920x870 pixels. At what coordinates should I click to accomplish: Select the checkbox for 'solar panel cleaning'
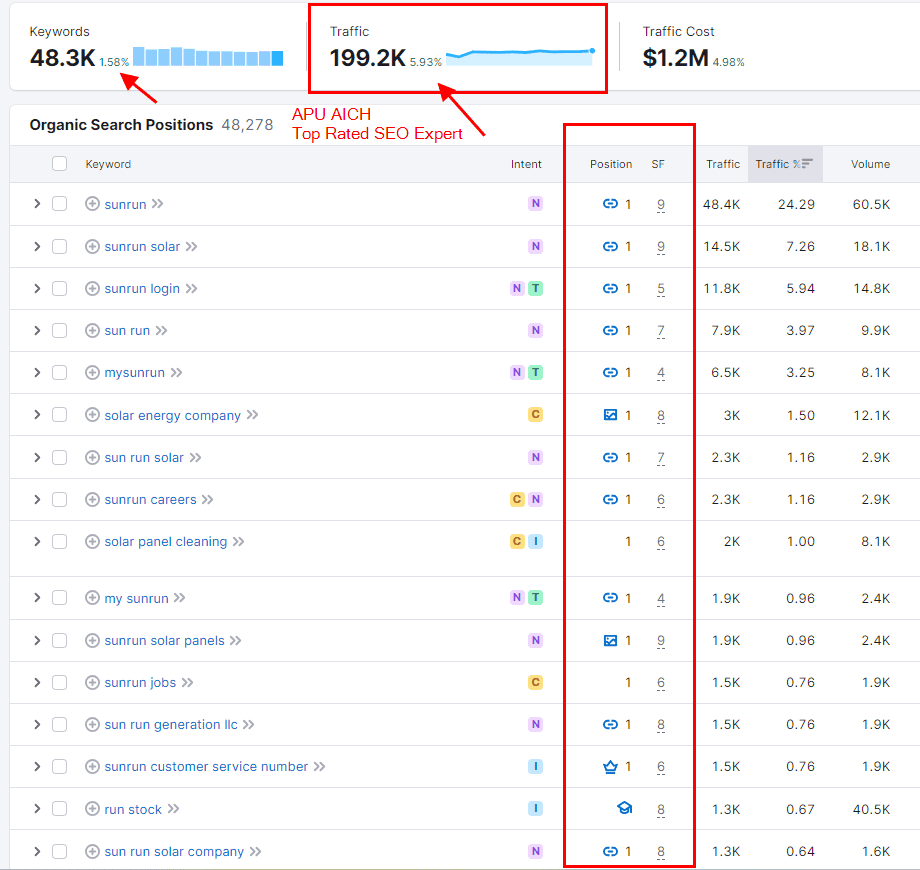pos(60,542)
